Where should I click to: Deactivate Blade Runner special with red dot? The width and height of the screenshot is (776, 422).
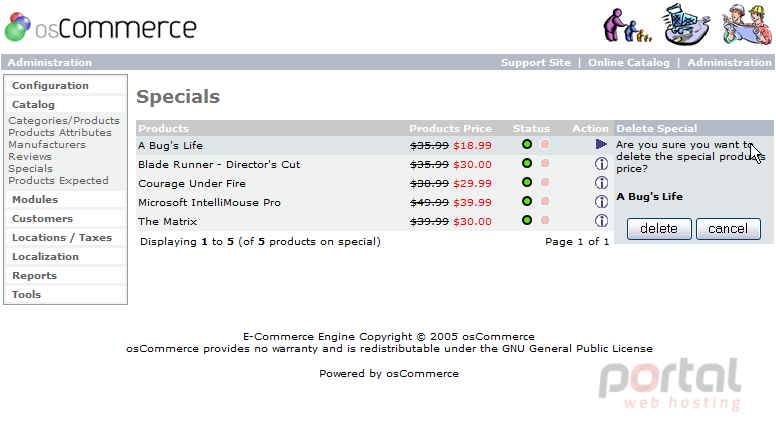[545, 163]
